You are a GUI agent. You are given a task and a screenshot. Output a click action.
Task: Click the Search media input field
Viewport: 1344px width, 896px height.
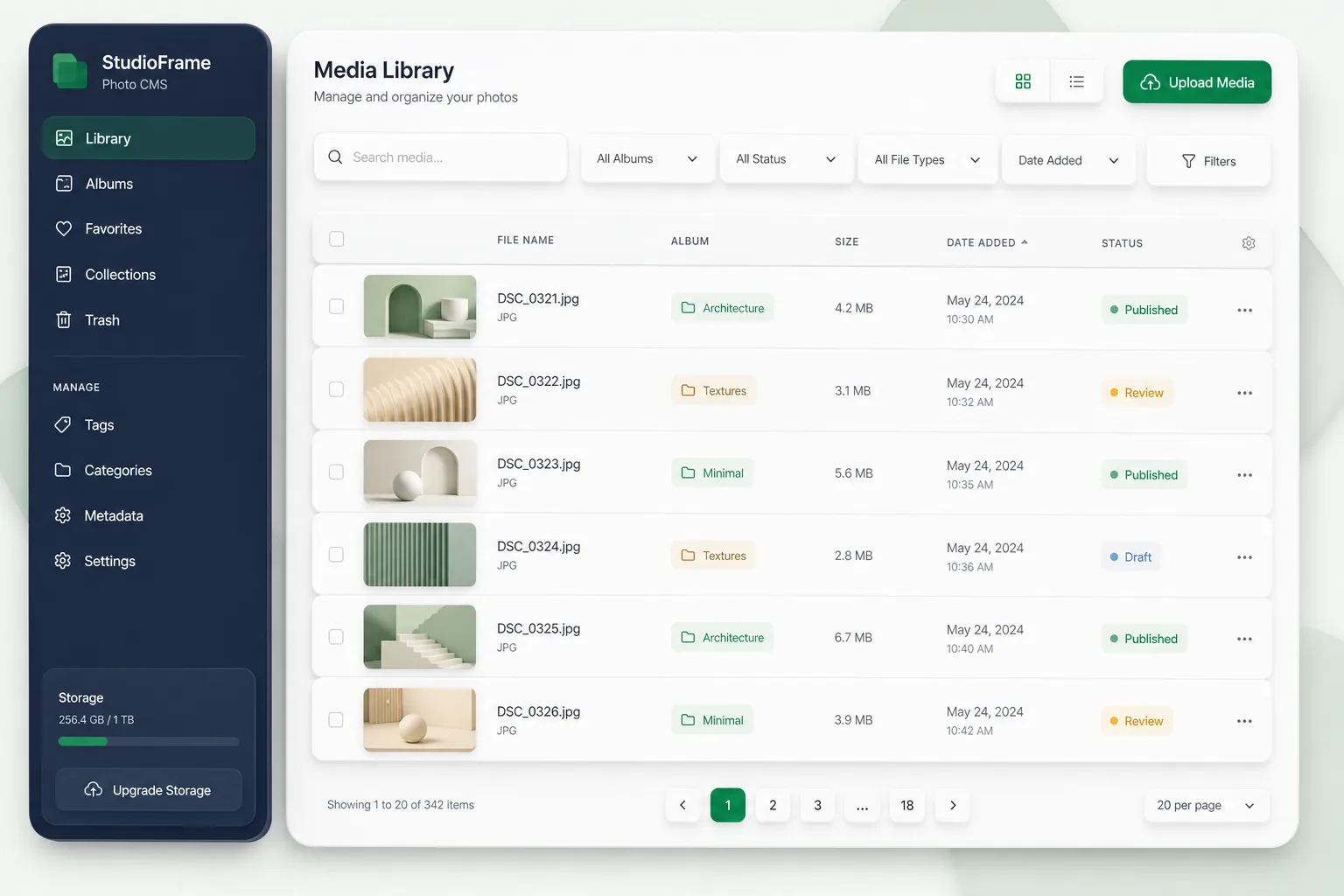(440, 157)
